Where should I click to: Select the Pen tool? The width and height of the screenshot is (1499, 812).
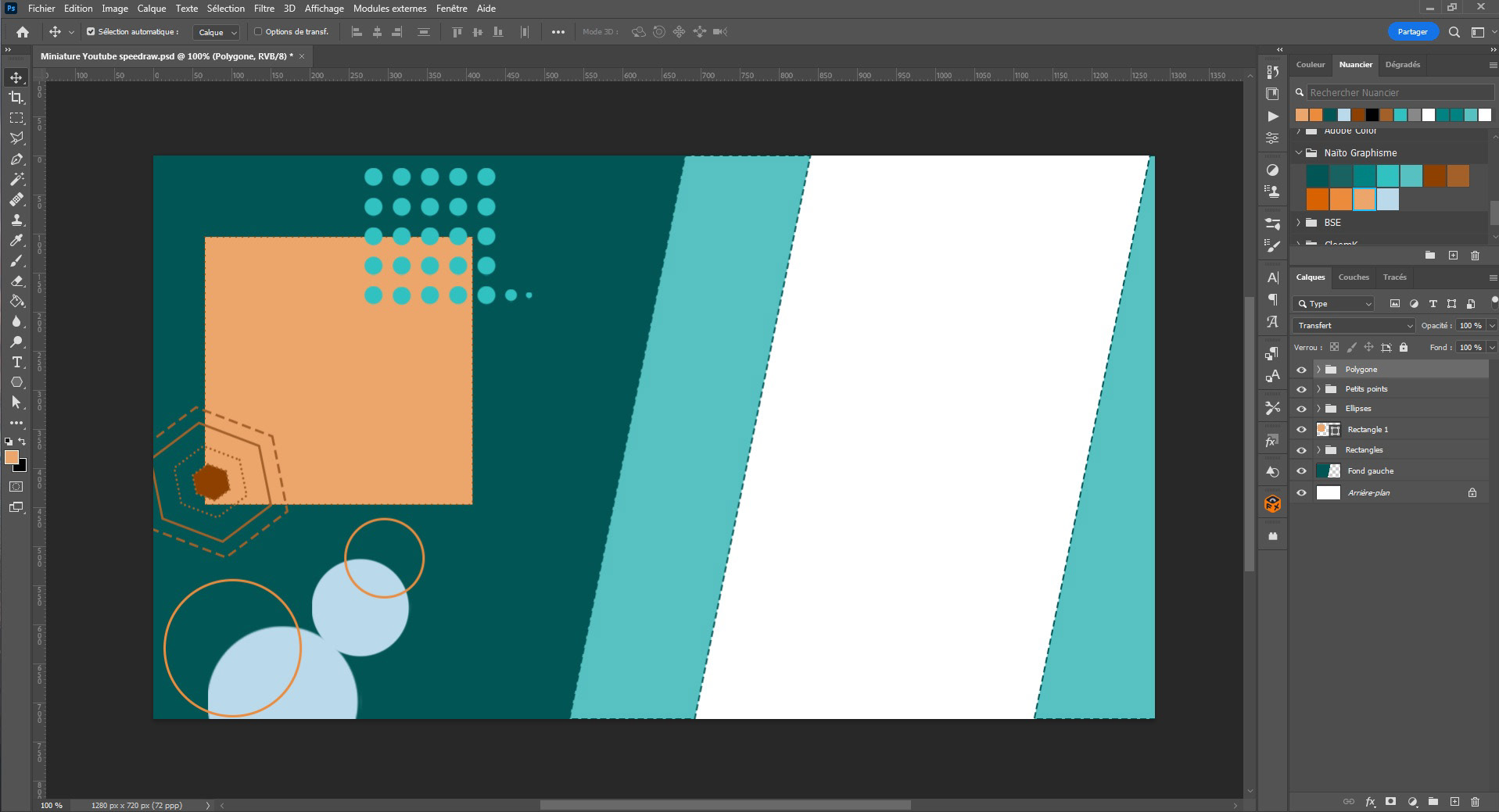[x=16, y=159]
